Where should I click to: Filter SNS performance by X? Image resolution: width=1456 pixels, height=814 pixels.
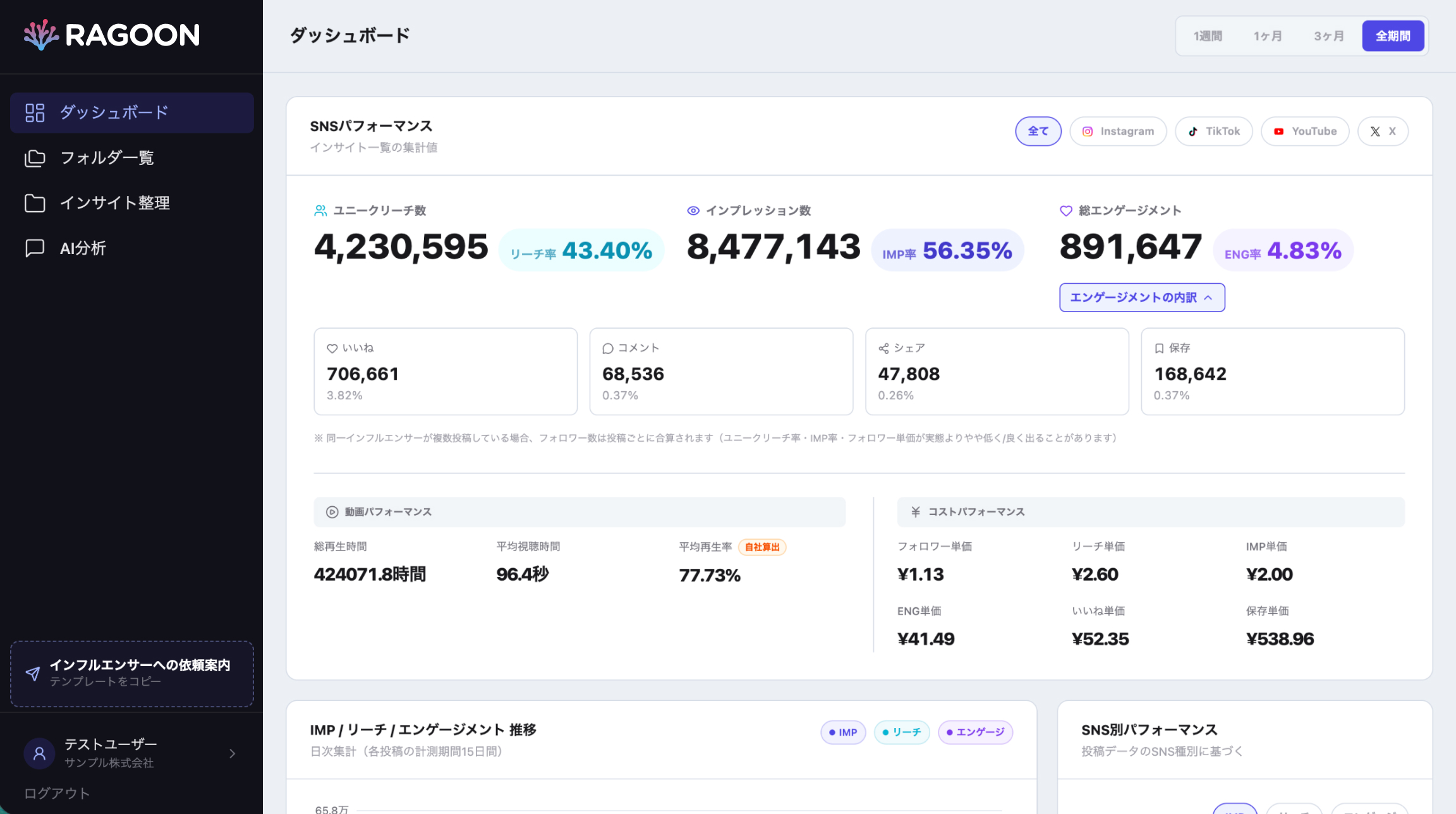click(1383, 131)
